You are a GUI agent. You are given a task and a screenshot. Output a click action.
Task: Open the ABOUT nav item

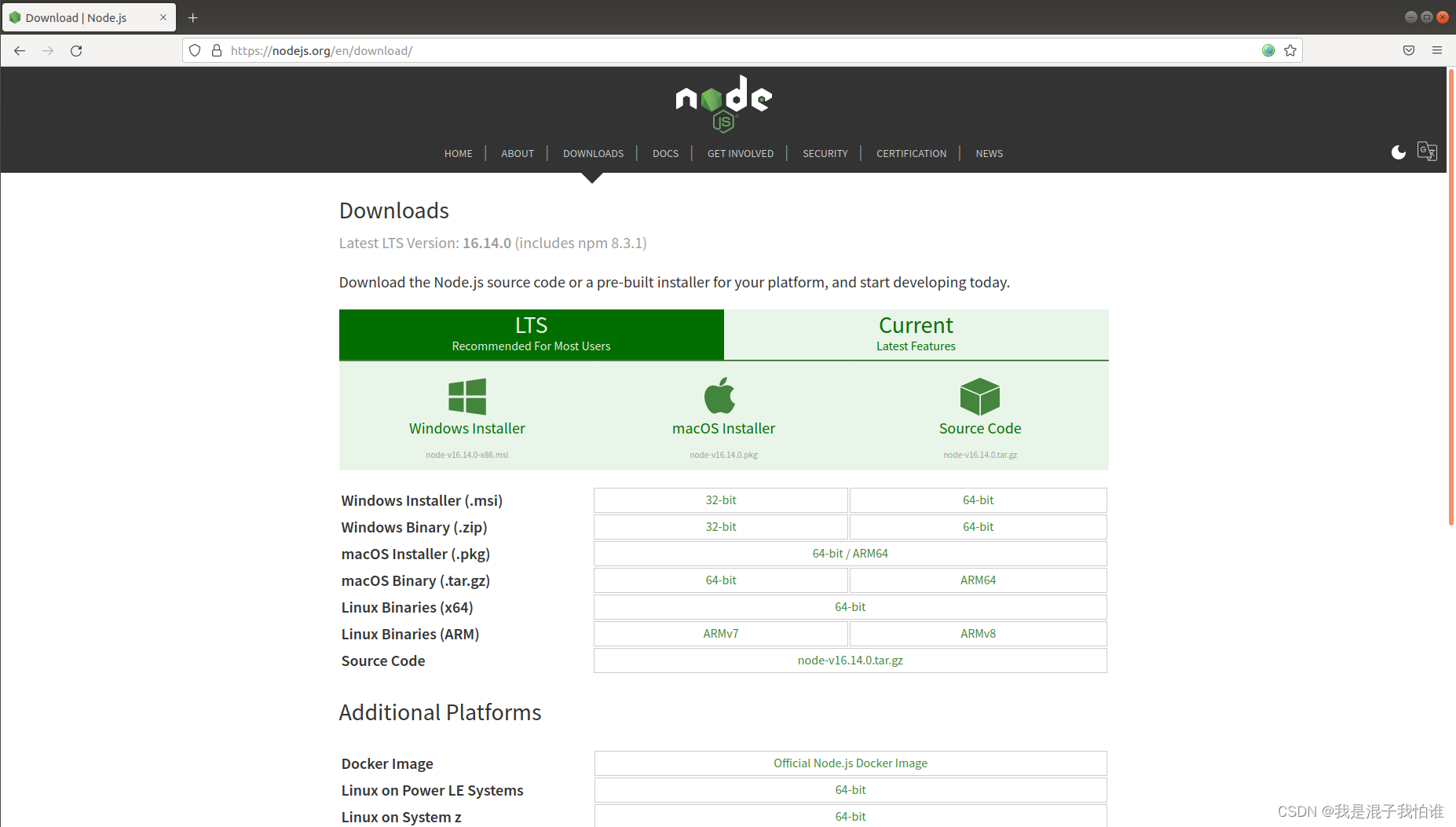[x=518, y=153]
